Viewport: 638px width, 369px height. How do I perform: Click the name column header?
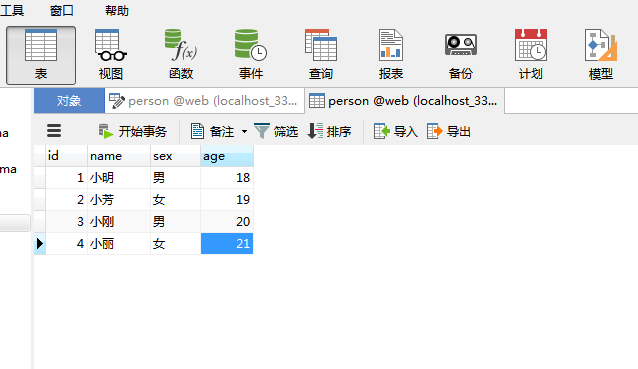(x=119, y=156)
